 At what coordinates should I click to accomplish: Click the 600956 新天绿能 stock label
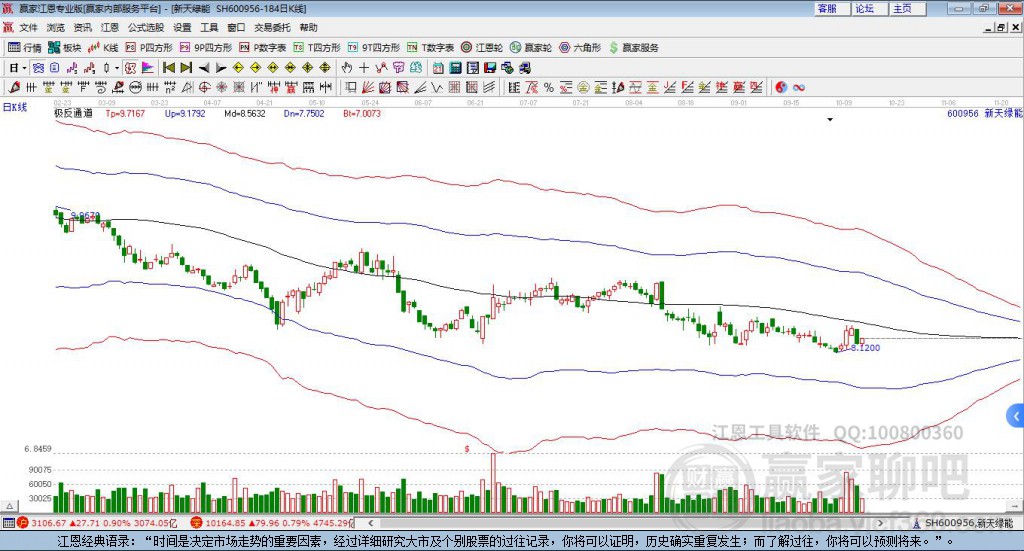pos(985,113)
